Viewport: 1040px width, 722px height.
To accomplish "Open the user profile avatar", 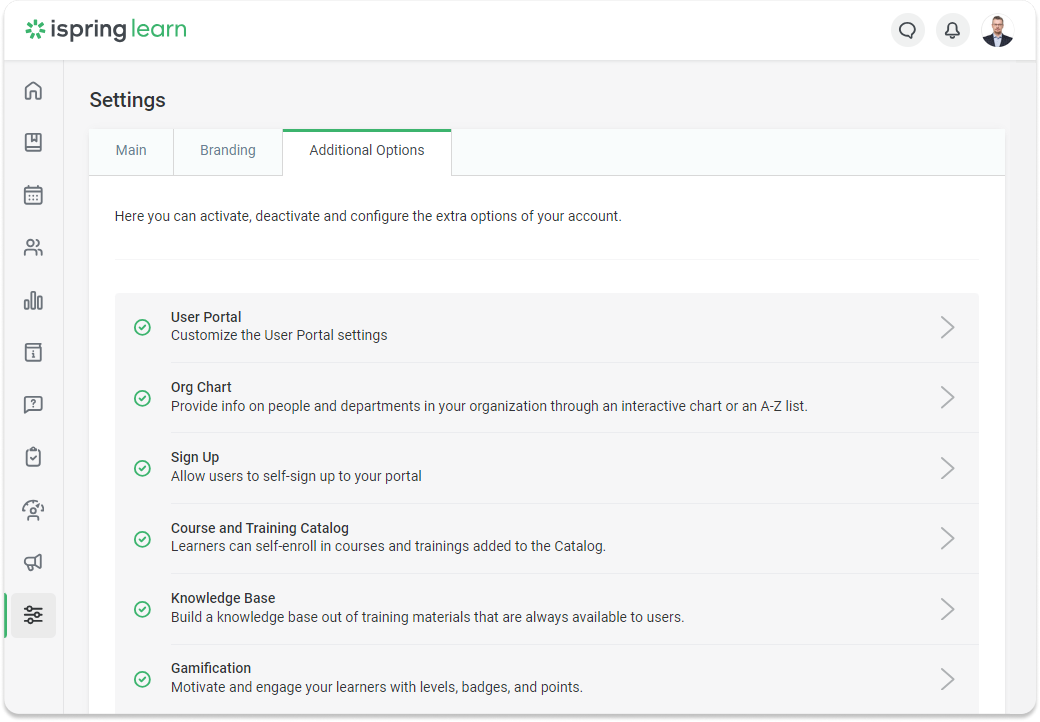I will tap(997, 30).
